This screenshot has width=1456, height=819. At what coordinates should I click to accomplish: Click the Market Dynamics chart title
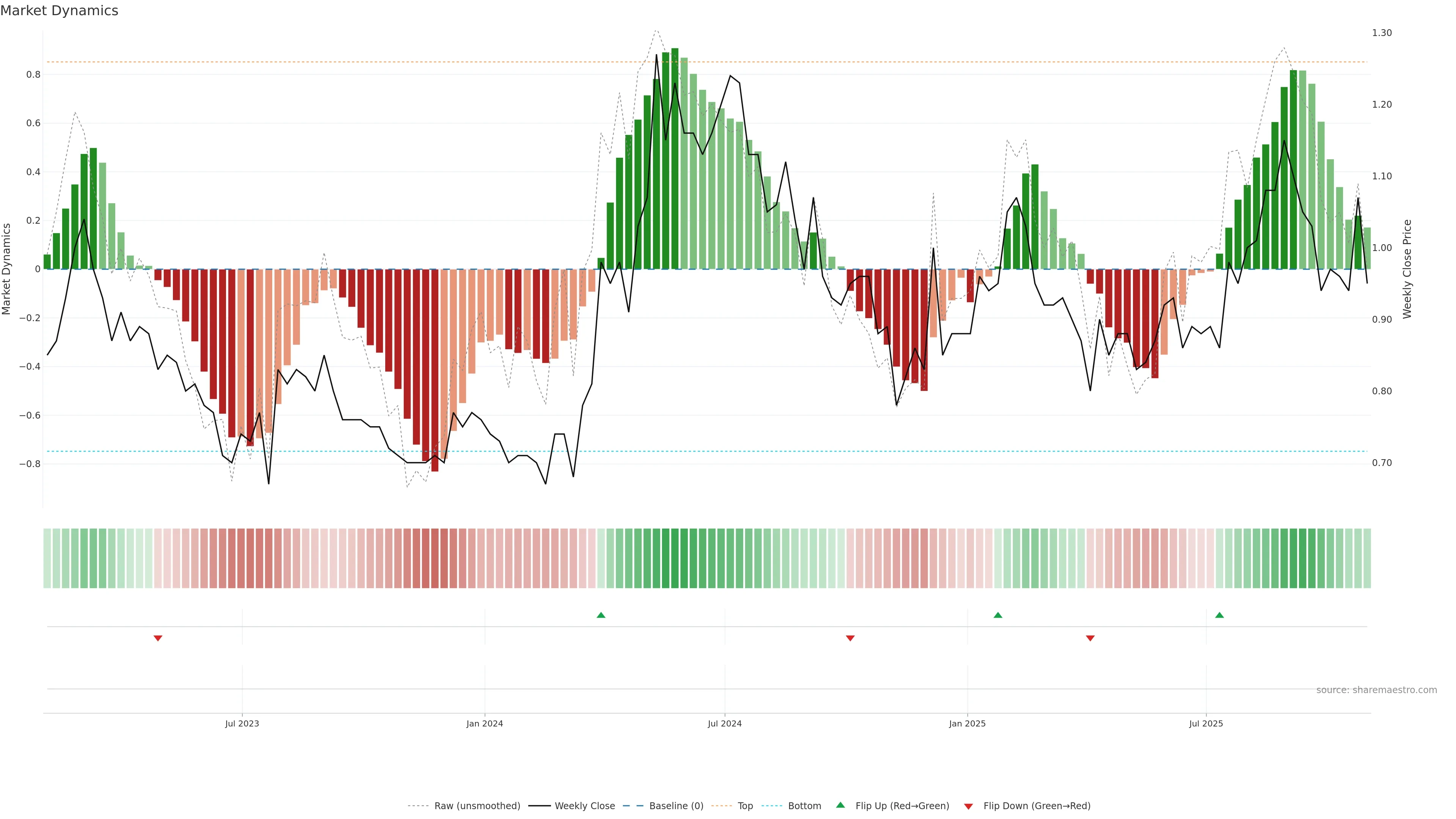[60, 11]
